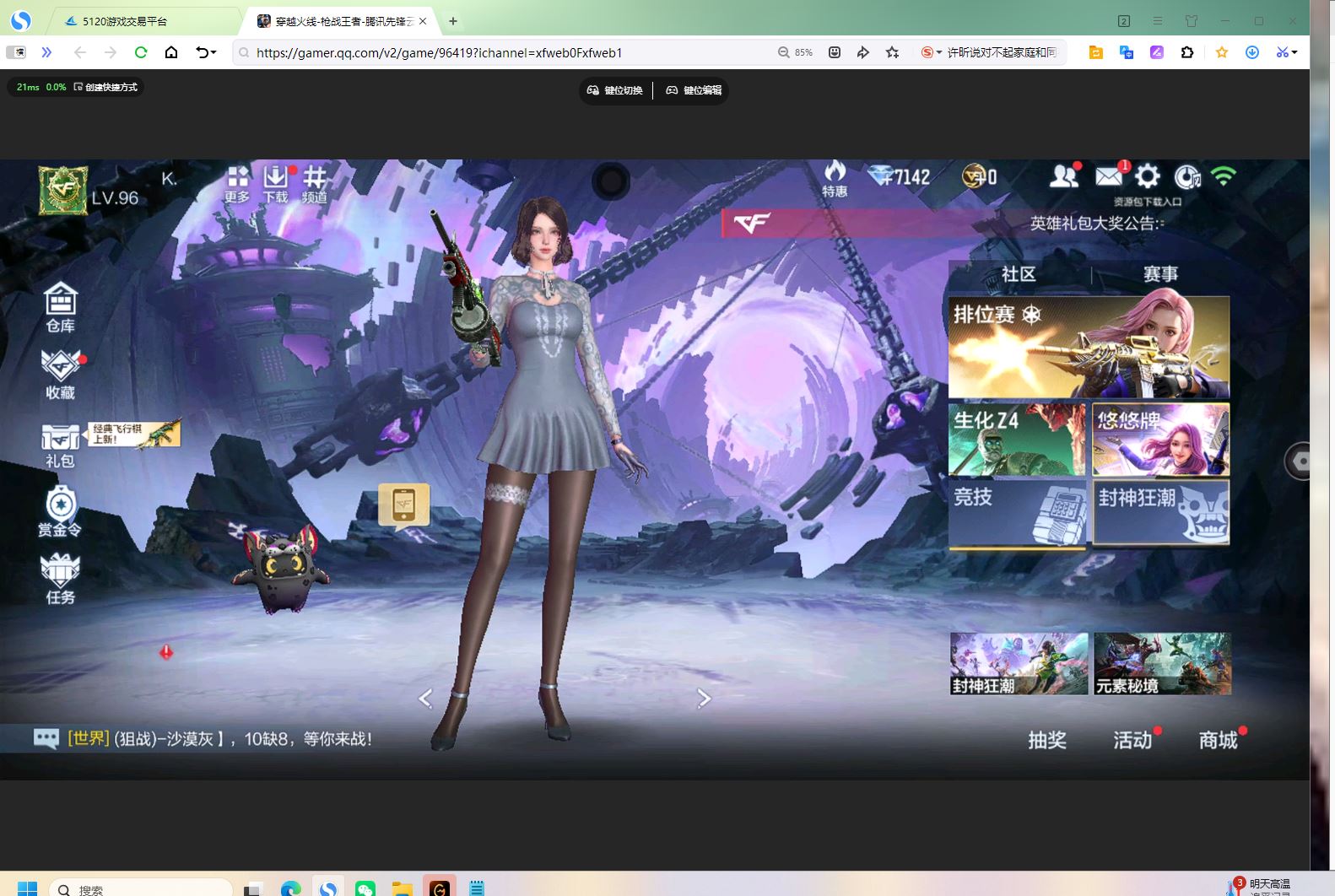The image size is (1335, 896).
Task: Open the 赏金令 bounty pass icon
Action: 60,511
